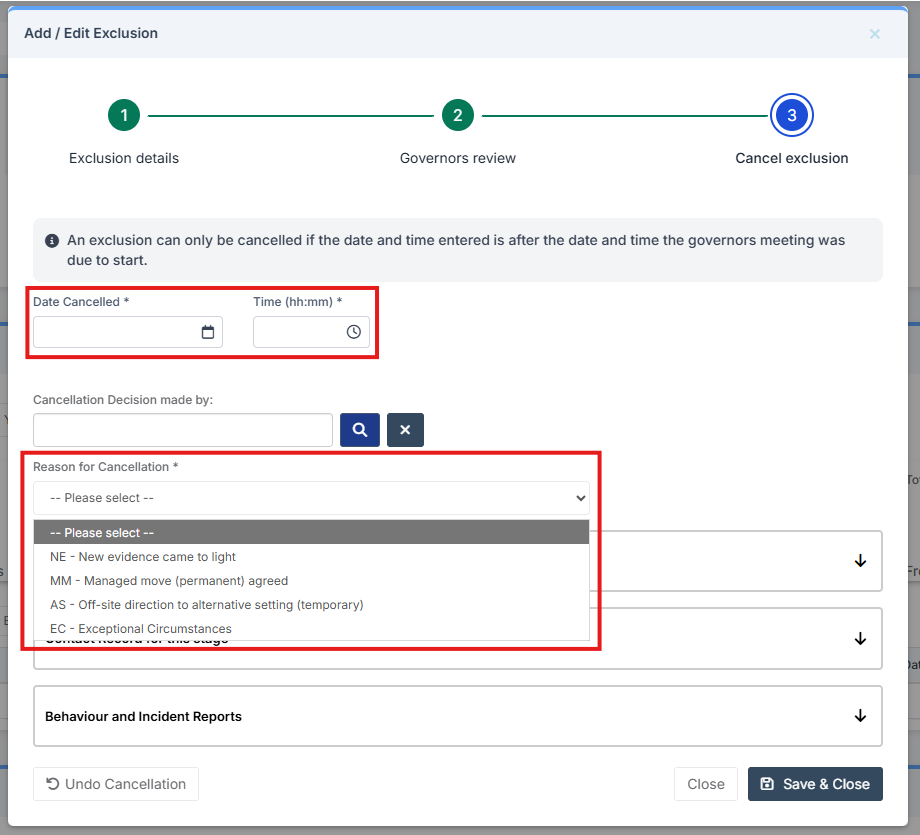Screen dimensions: 920x835
Task: Click the Date Cancelled input field
Action: pos(128,332)
